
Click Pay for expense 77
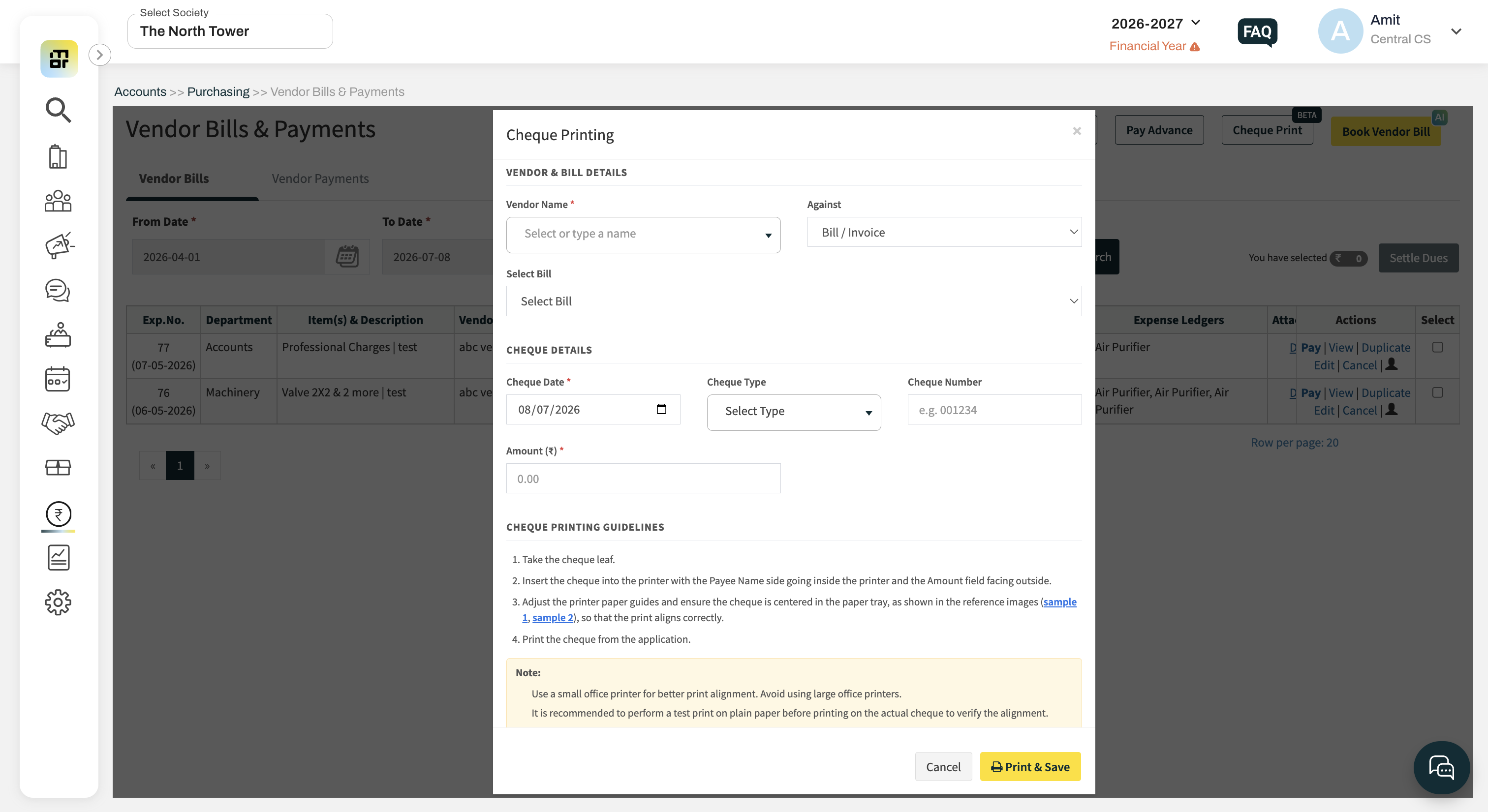(x=1310, y=347)
